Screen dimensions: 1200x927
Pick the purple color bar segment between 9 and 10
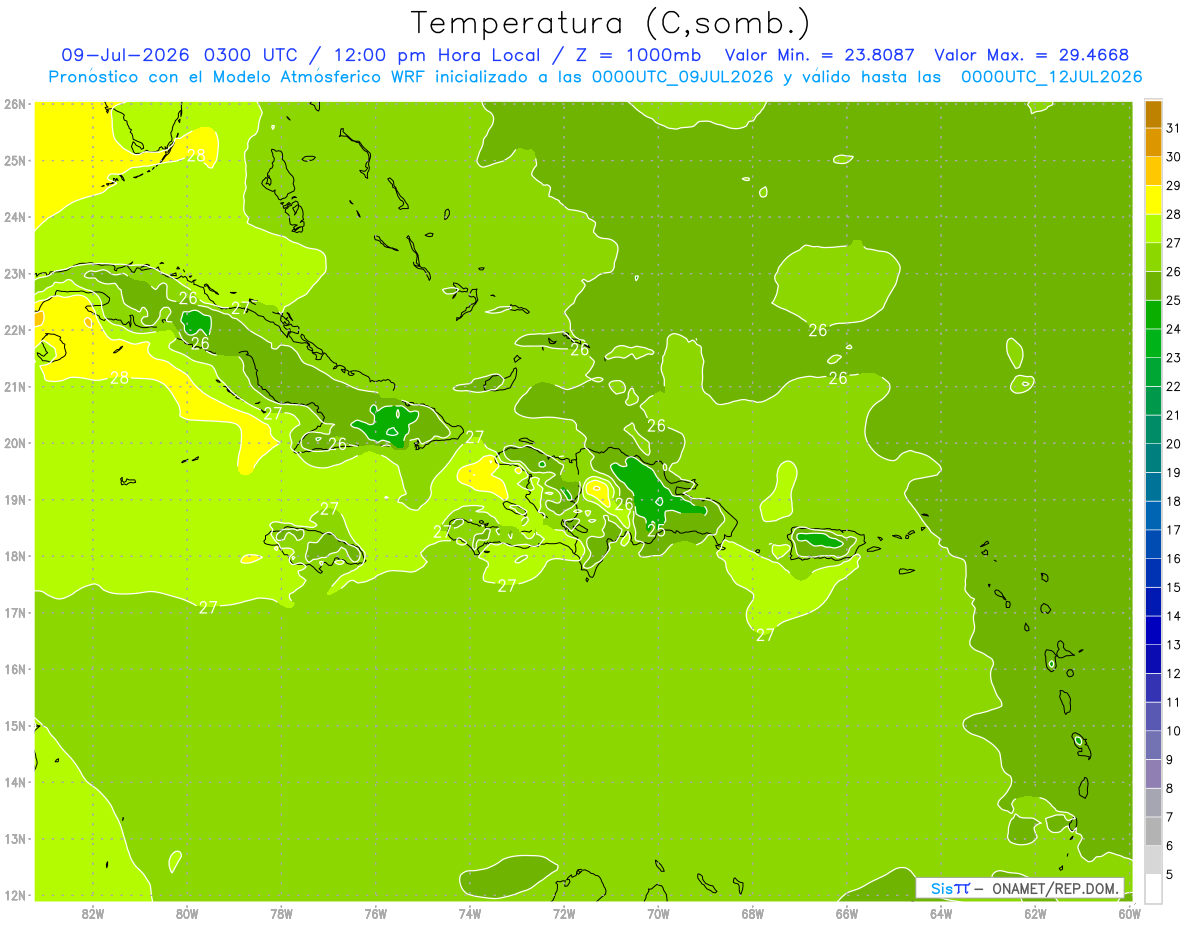tap(1153, 745)
